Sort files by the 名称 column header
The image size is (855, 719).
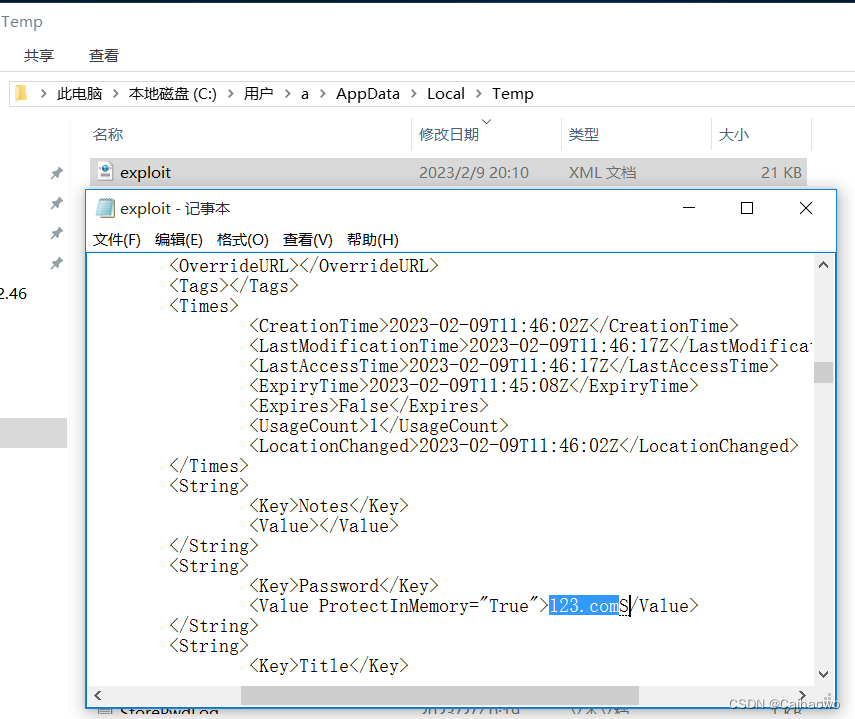107,134
